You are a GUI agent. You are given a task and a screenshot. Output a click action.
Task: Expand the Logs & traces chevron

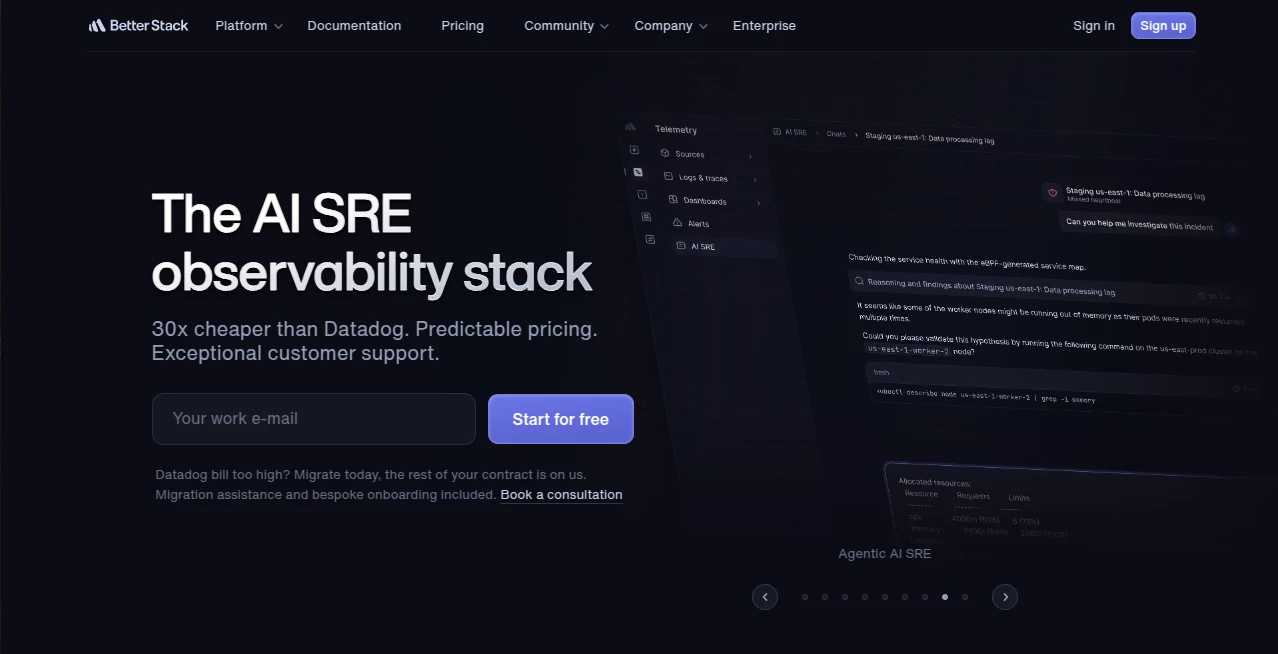[x=754, y=180]
